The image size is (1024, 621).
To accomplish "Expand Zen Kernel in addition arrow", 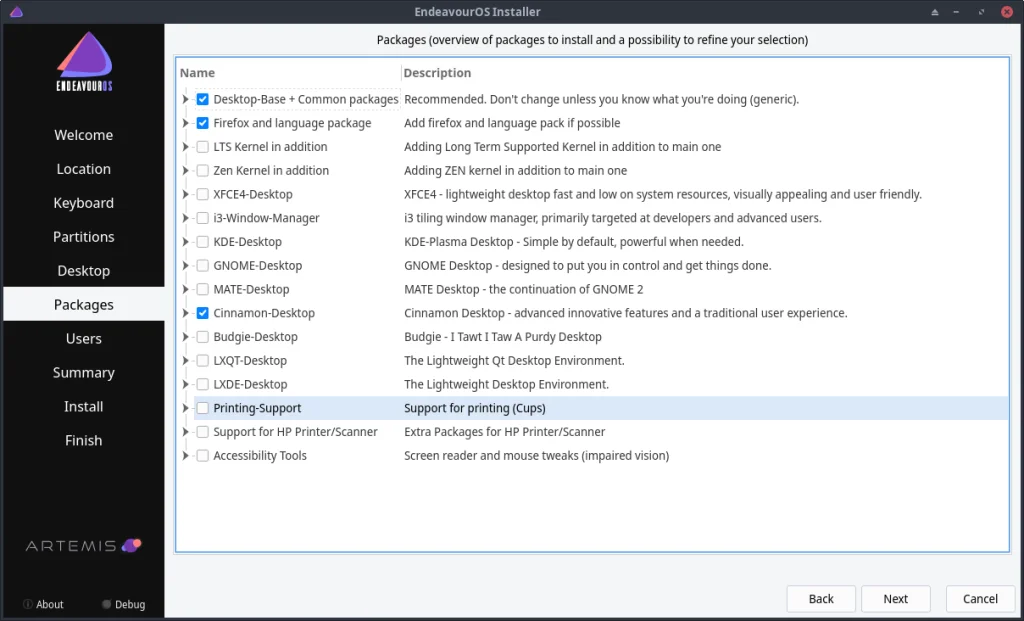I will [x=185, y=170].
